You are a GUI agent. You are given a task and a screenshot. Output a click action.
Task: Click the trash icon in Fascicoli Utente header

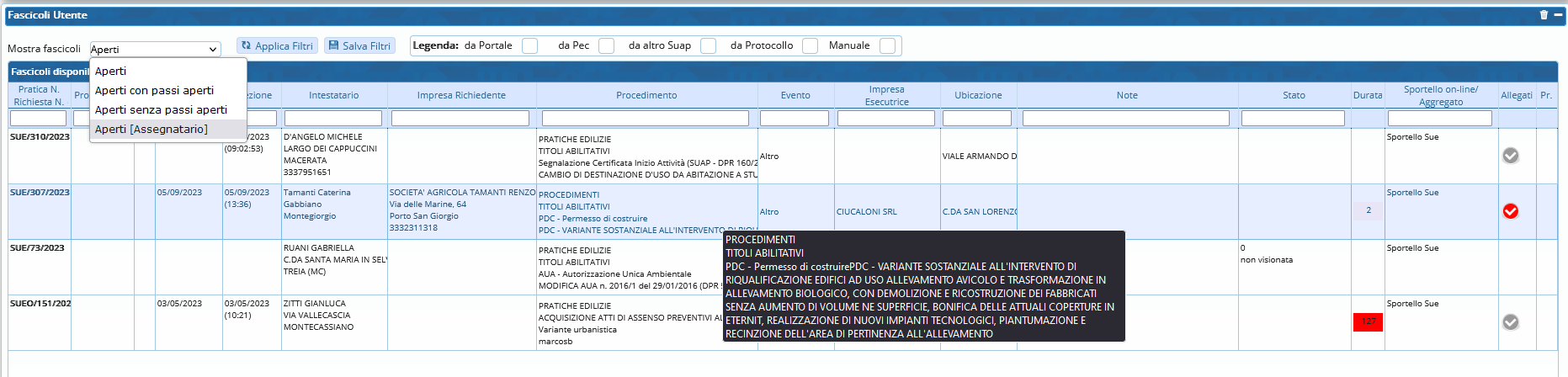coord(1544,15)
